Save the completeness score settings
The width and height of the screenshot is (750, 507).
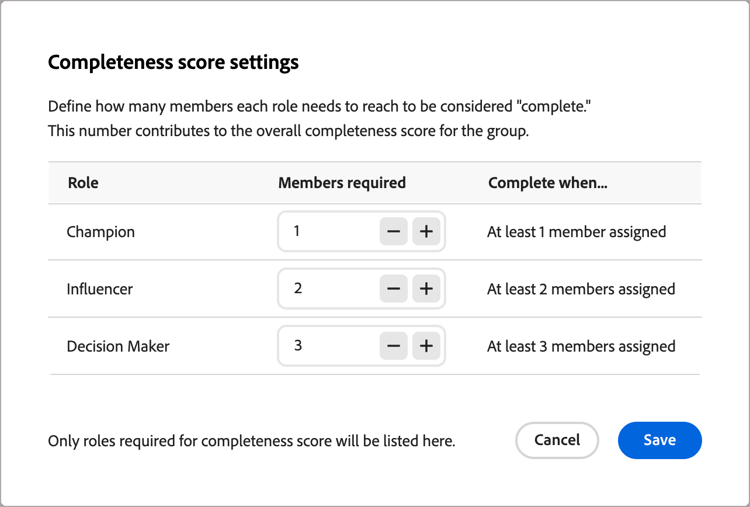click(660, 440)
